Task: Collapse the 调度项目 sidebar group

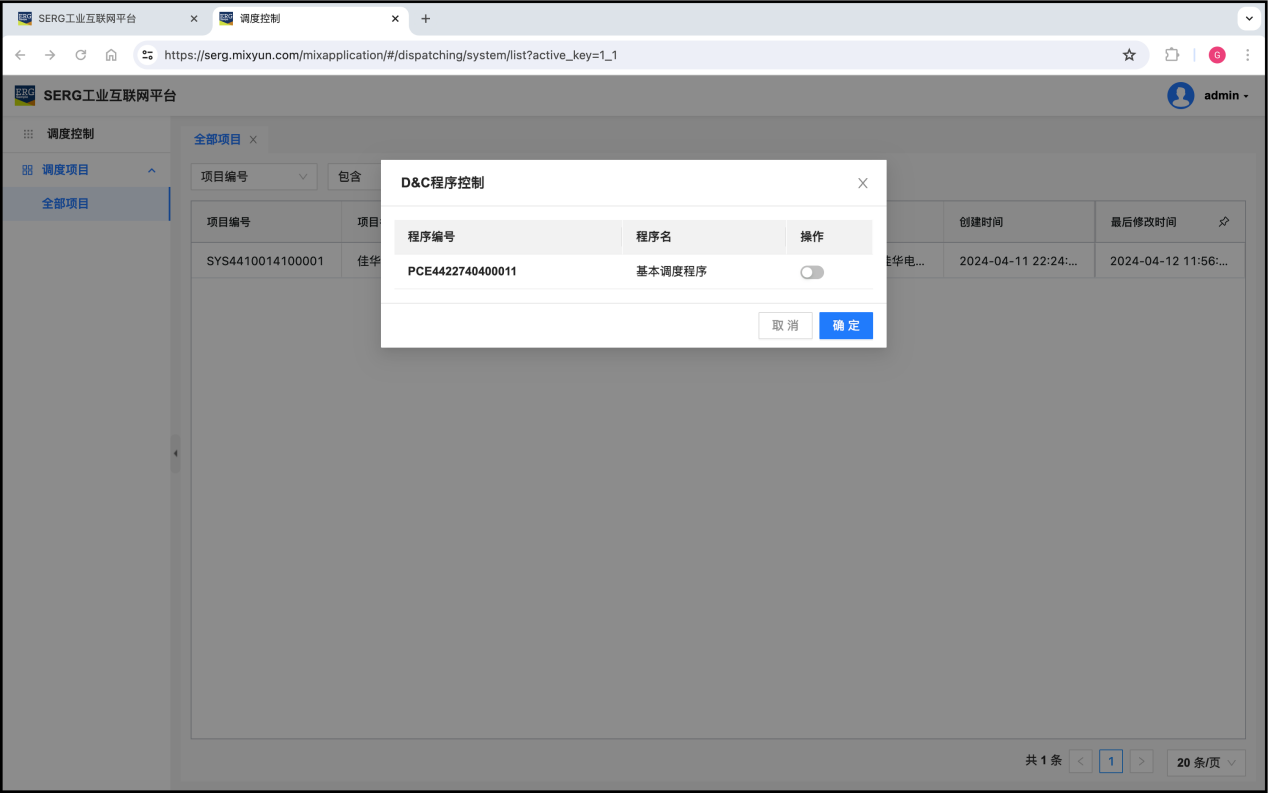Action: [152, 171]
